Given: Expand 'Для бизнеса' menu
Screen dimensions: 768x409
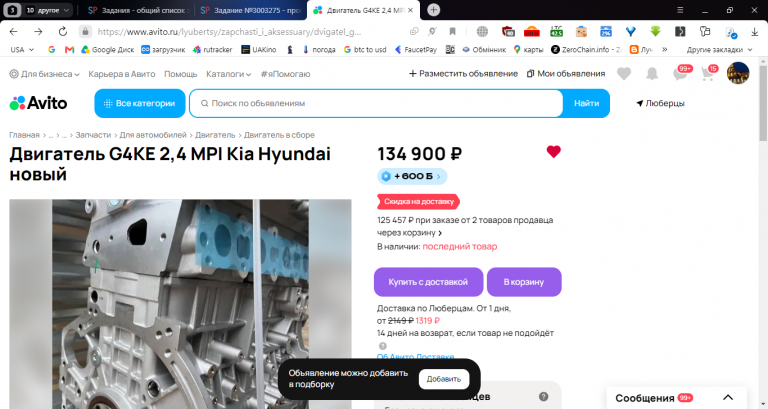Looking at the screenshot, I should (x=45, y=74).
